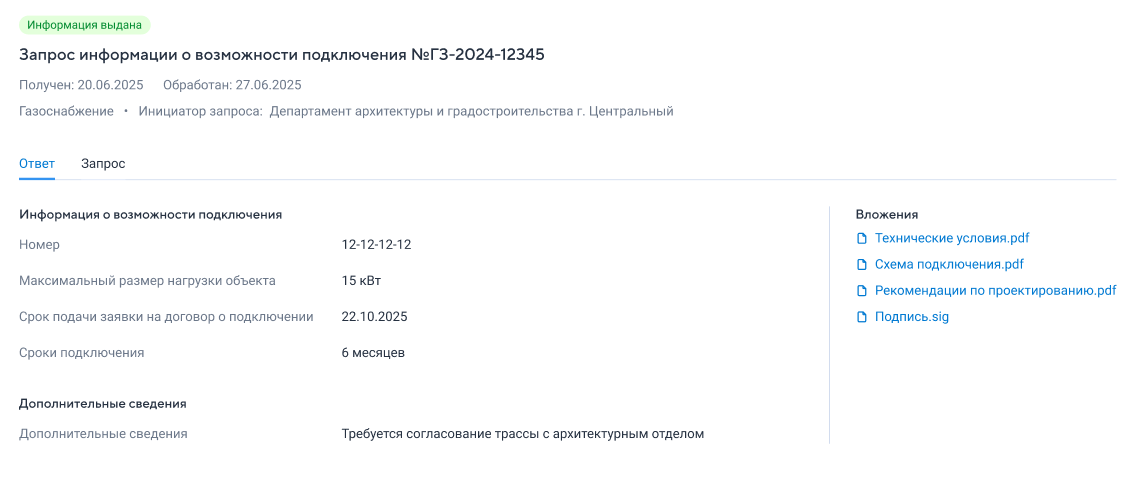
Task: Click the 6 месяцев connection term
Action: (373, 352)
